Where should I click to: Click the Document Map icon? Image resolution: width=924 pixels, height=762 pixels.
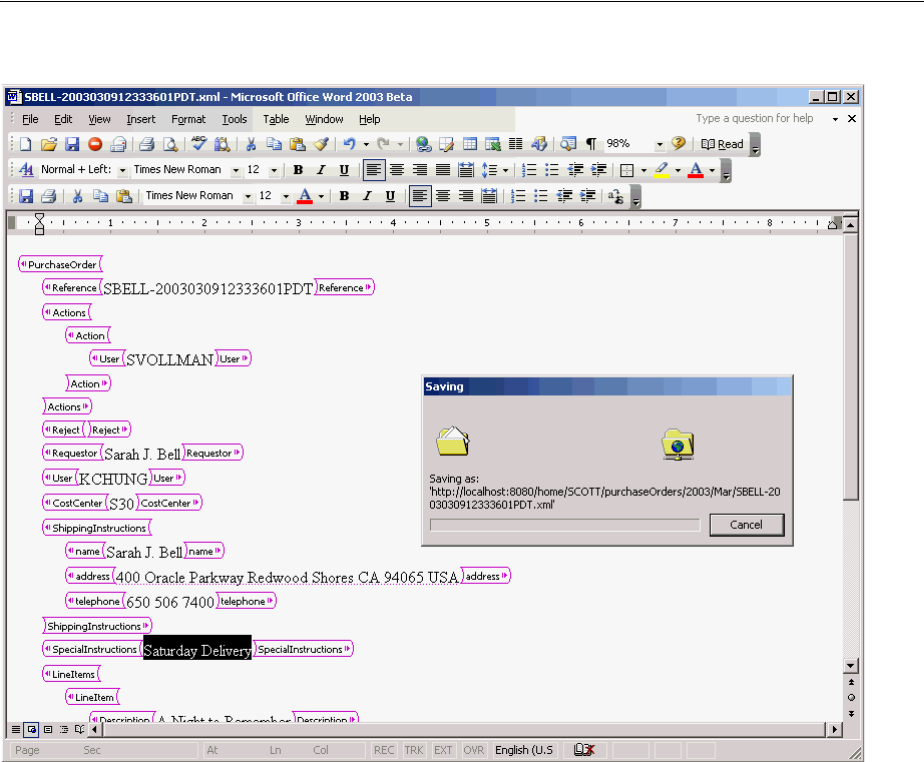(568, 144)
